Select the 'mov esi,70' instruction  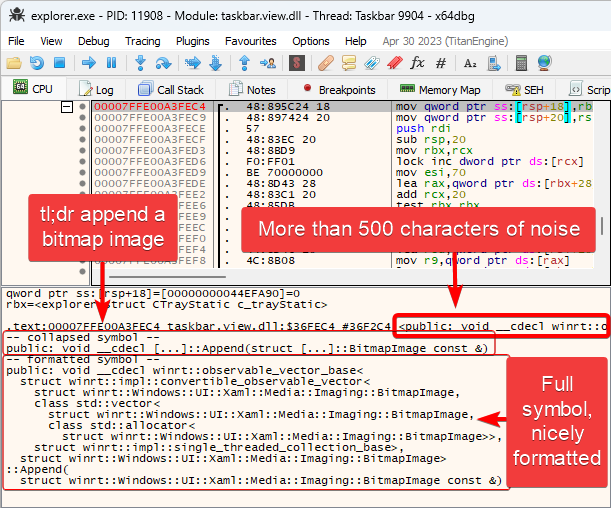pos(431,172)
